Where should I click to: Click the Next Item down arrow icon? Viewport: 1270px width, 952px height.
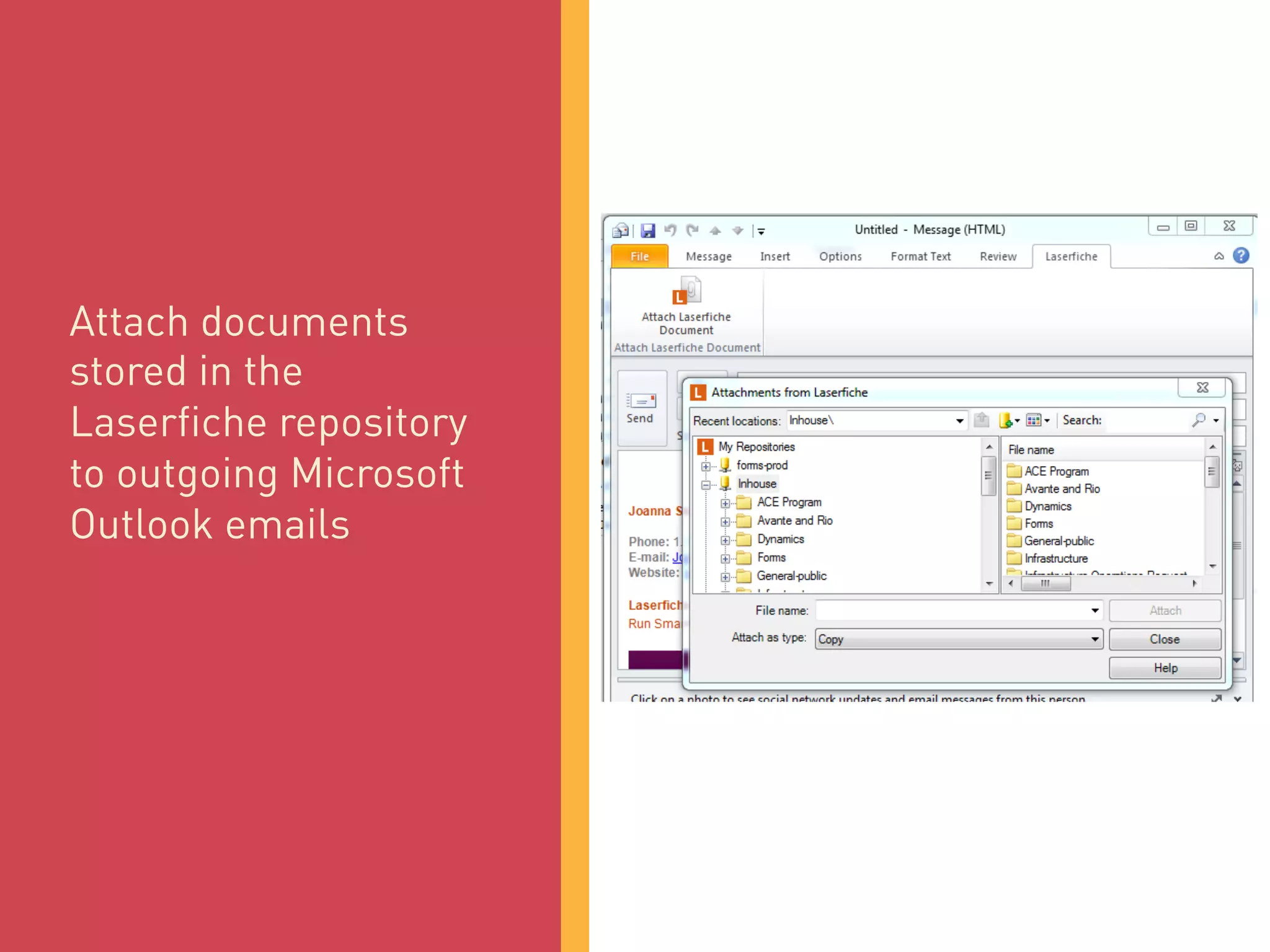737,231
